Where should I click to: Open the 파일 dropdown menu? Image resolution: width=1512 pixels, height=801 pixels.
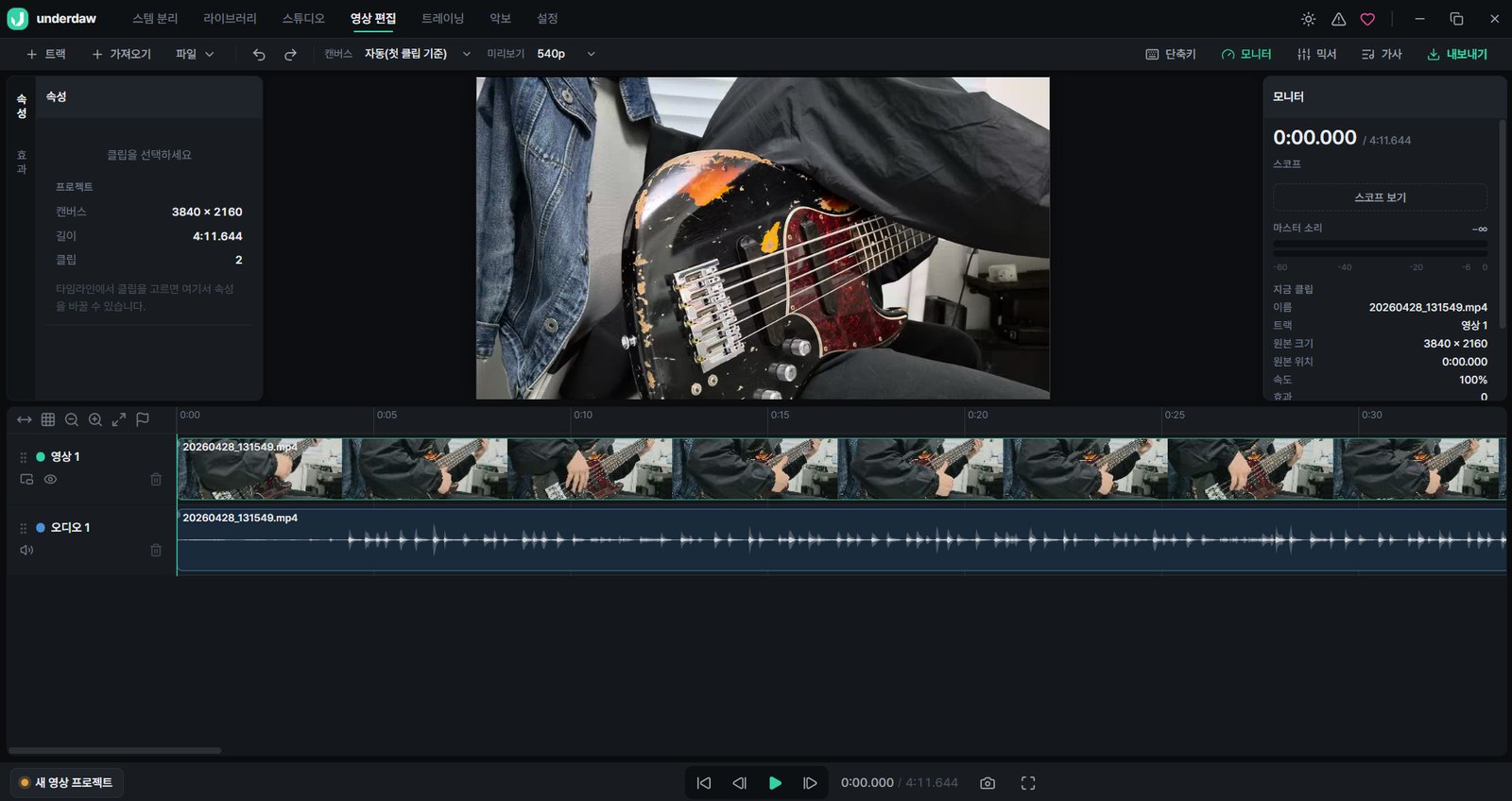click(x=195, y=55)
